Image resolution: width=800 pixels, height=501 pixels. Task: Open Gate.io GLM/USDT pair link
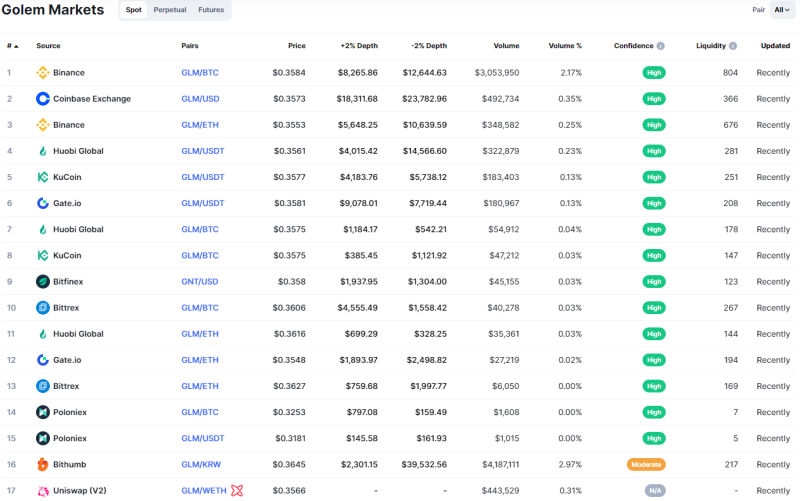point(203,203)
